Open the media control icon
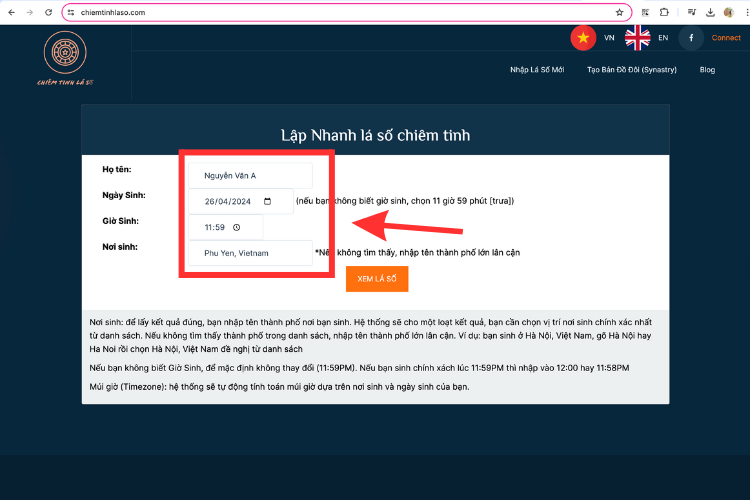This screenshot has width=750, height=500. pos(692,12)
